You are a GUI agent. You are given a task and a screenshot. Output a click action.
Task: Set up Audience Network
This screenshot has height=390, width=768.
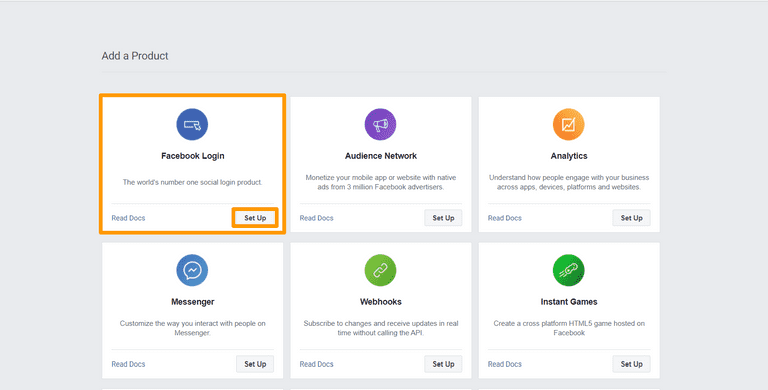[443, 218]
